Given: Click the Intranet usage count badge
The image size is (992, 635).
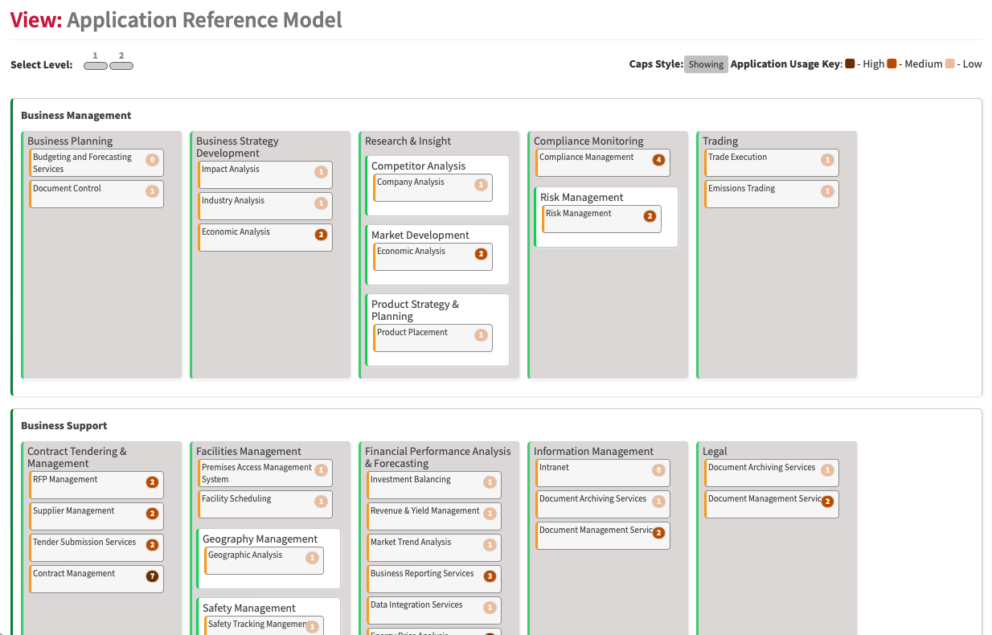Looking at the screenshot, I should 659,470.
